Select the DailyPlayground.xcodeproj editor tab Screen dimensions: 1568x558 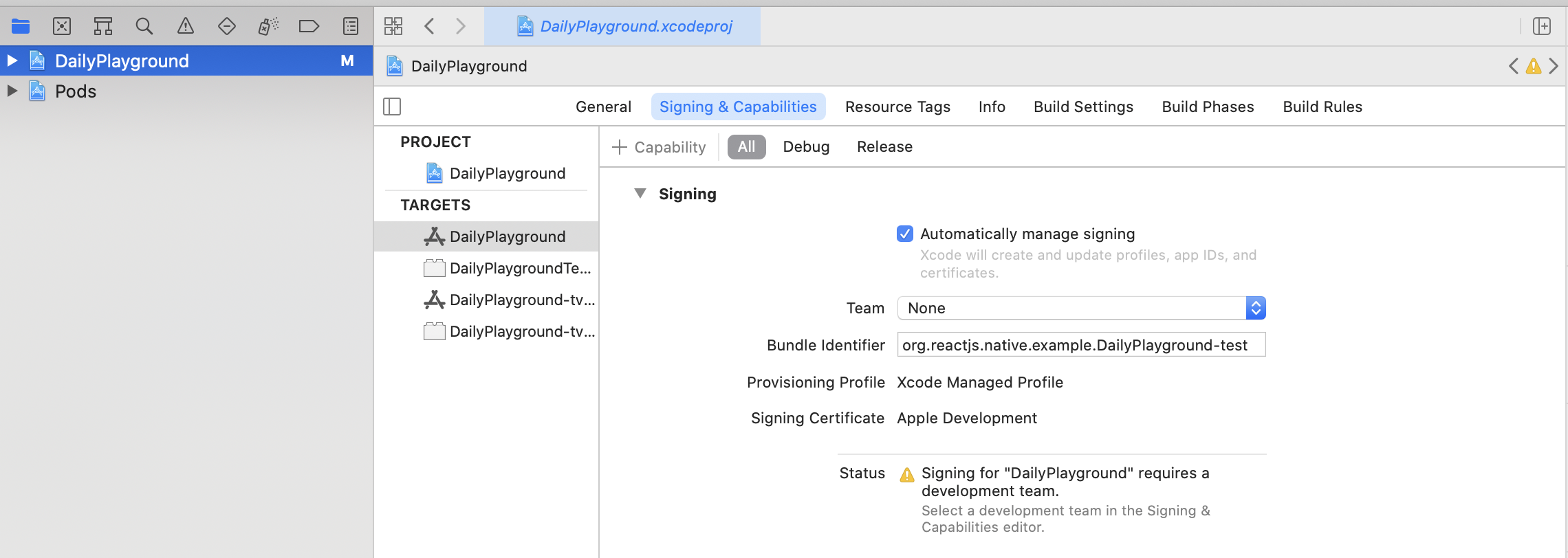coord(622,26)
